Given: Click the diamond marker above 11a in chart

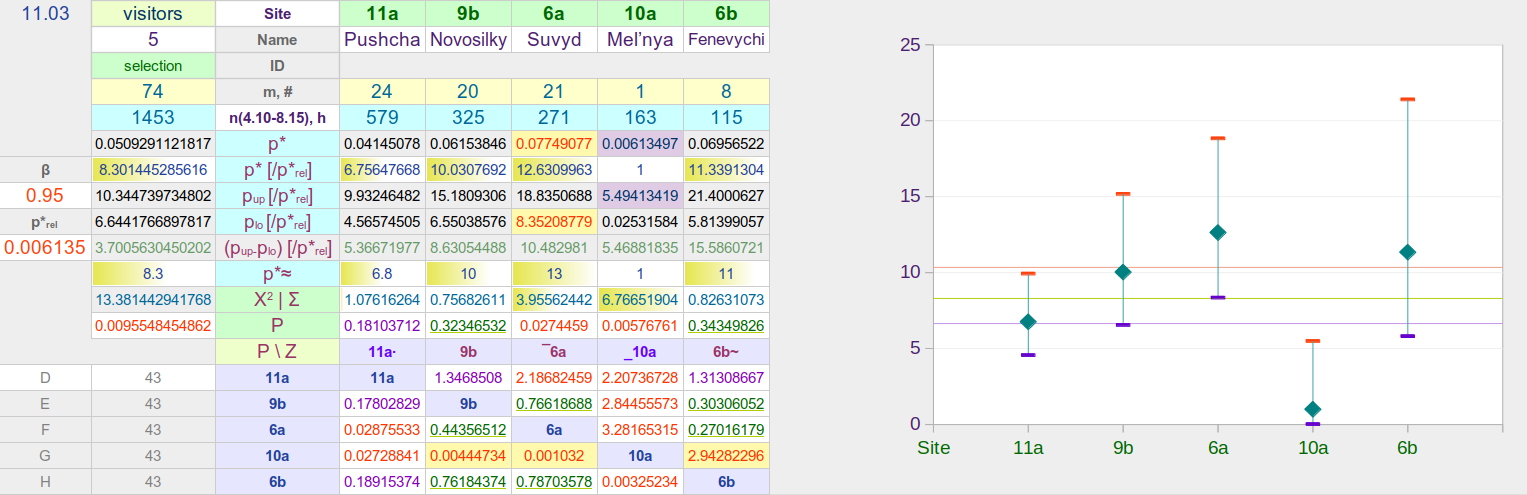Looking at the screenshot, I should click(1028, 321).
